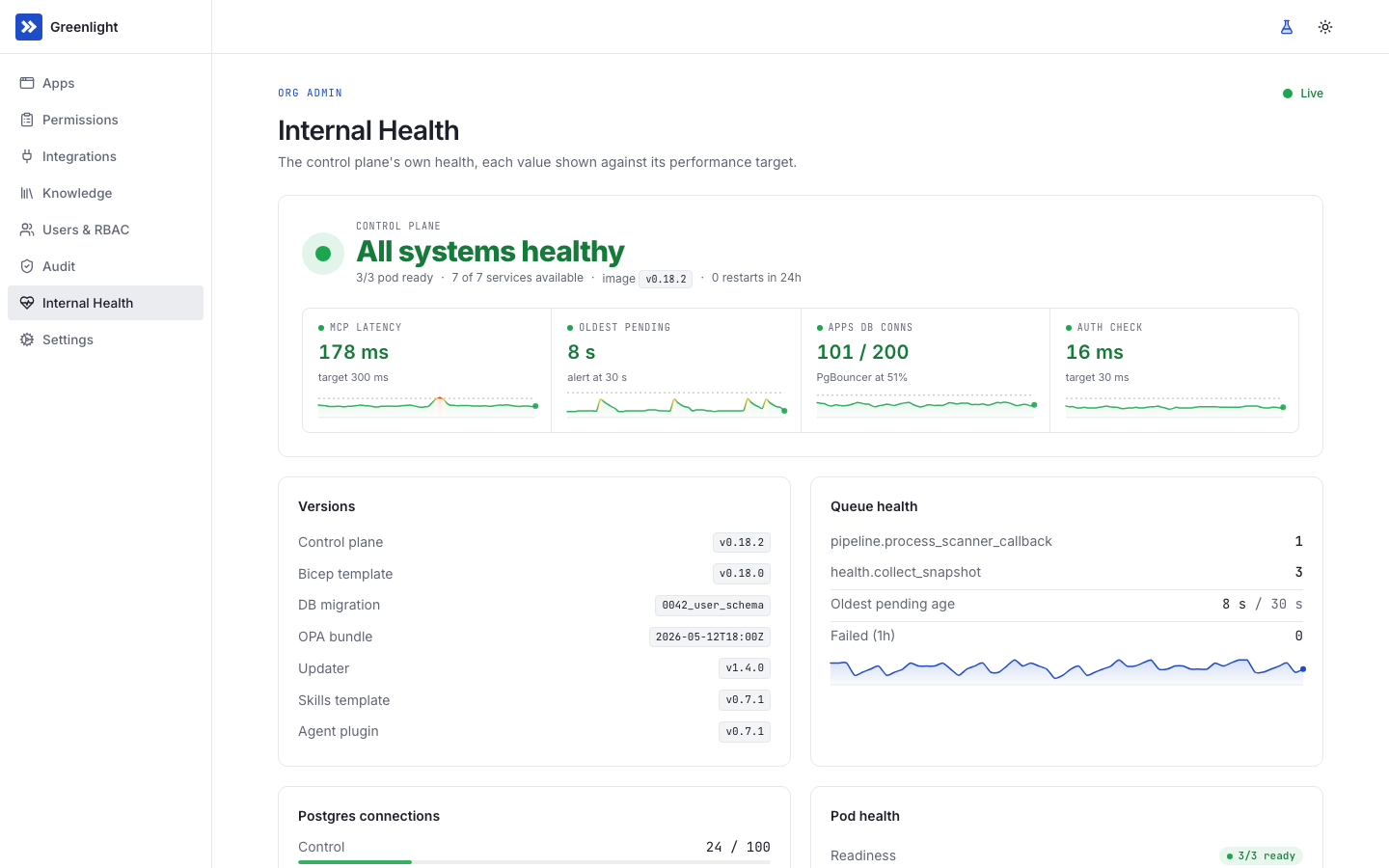The width and height of the screenshot is (1389, 868).
Task: Click Updater v1.4.0 badge
Action: click(745, 668)
